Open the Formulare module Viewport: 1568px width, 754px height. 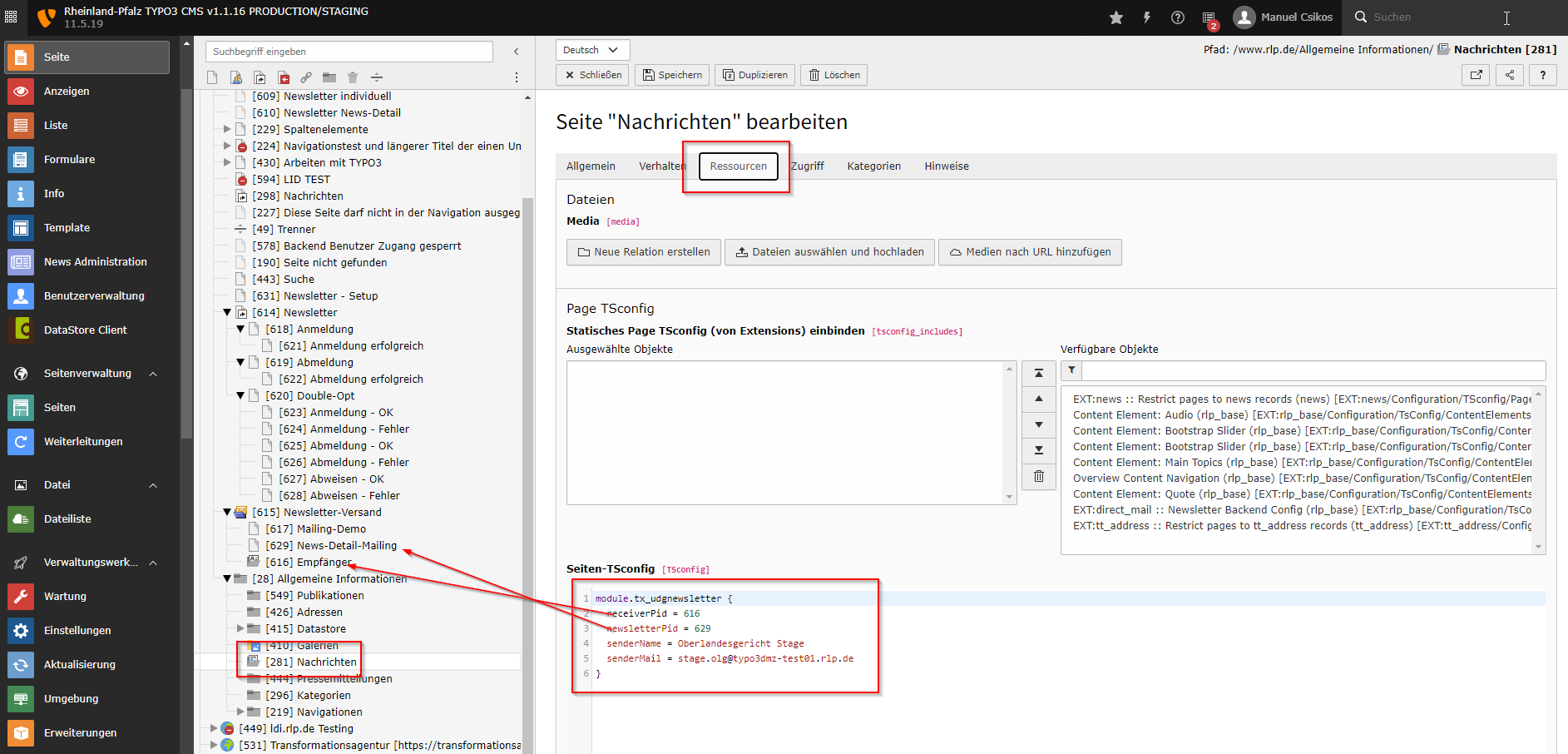click(x=87, y=160)
